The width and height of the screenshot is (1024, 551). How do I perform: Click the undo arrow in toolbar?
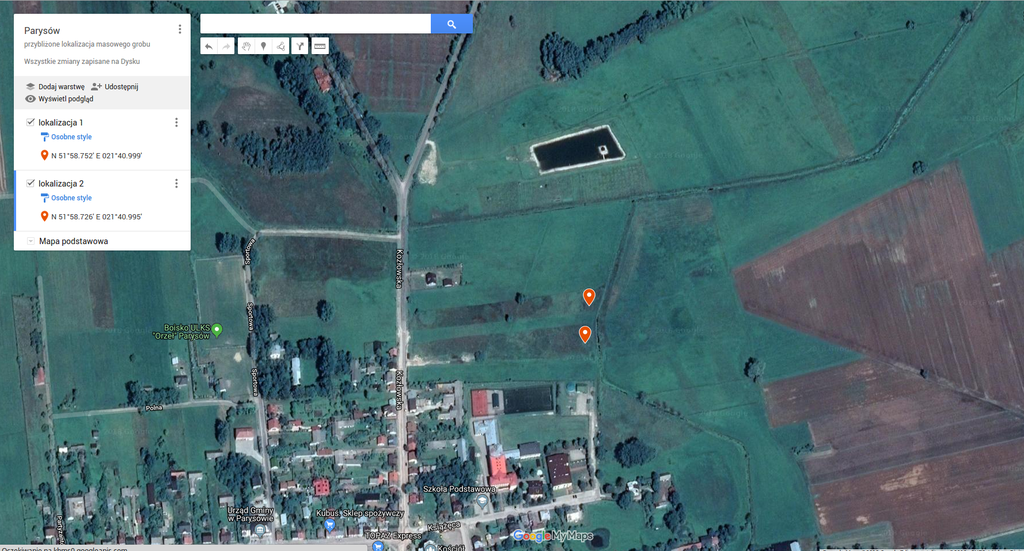point(208,46)
